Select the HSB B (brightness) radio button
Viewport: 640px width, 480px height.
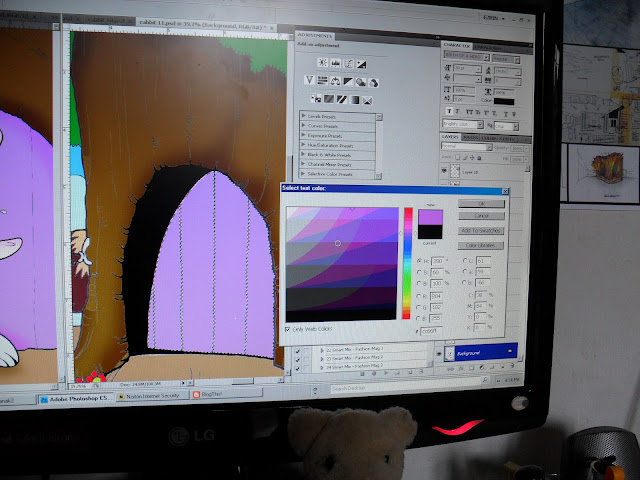pyautogui.click(x=419, y=283)
